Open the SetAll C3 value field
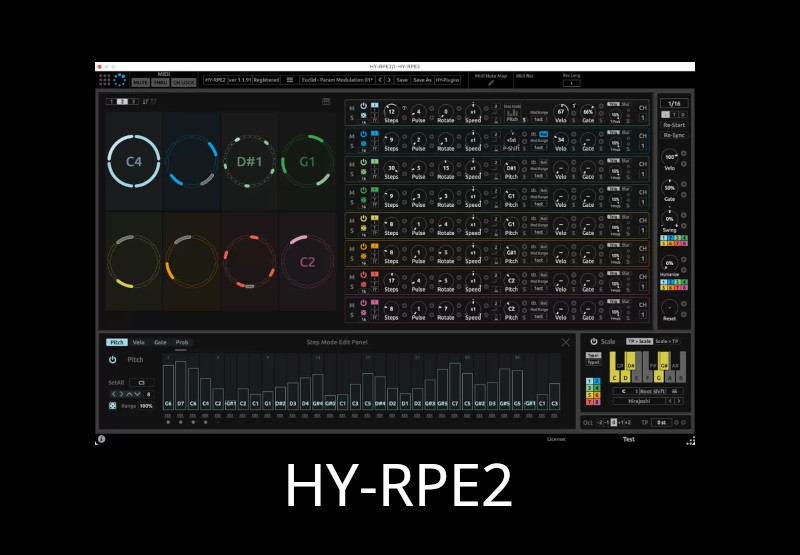The width and height of the screenshot is (800, 555). pos(141,383)
